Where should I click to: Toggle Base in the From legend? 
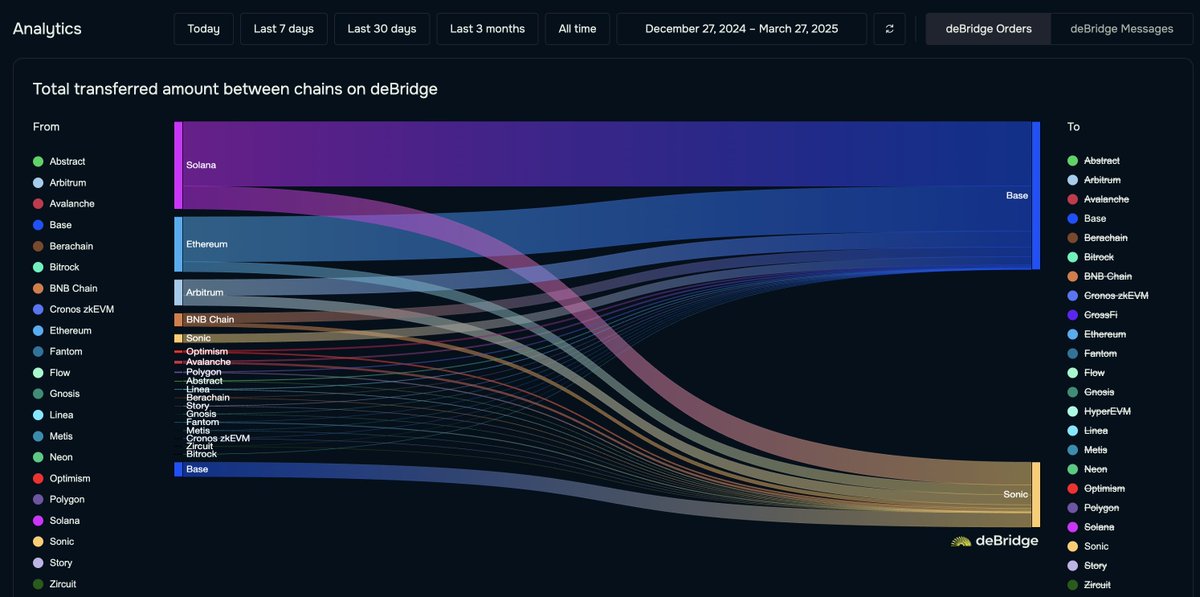[52, 225]
